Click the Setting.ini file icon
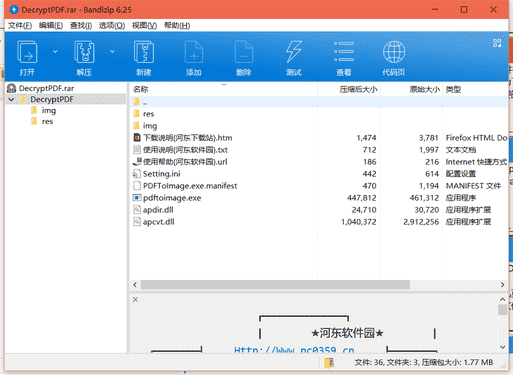The width and height of the screenshot is (513, 375). [x=137, y=174]
